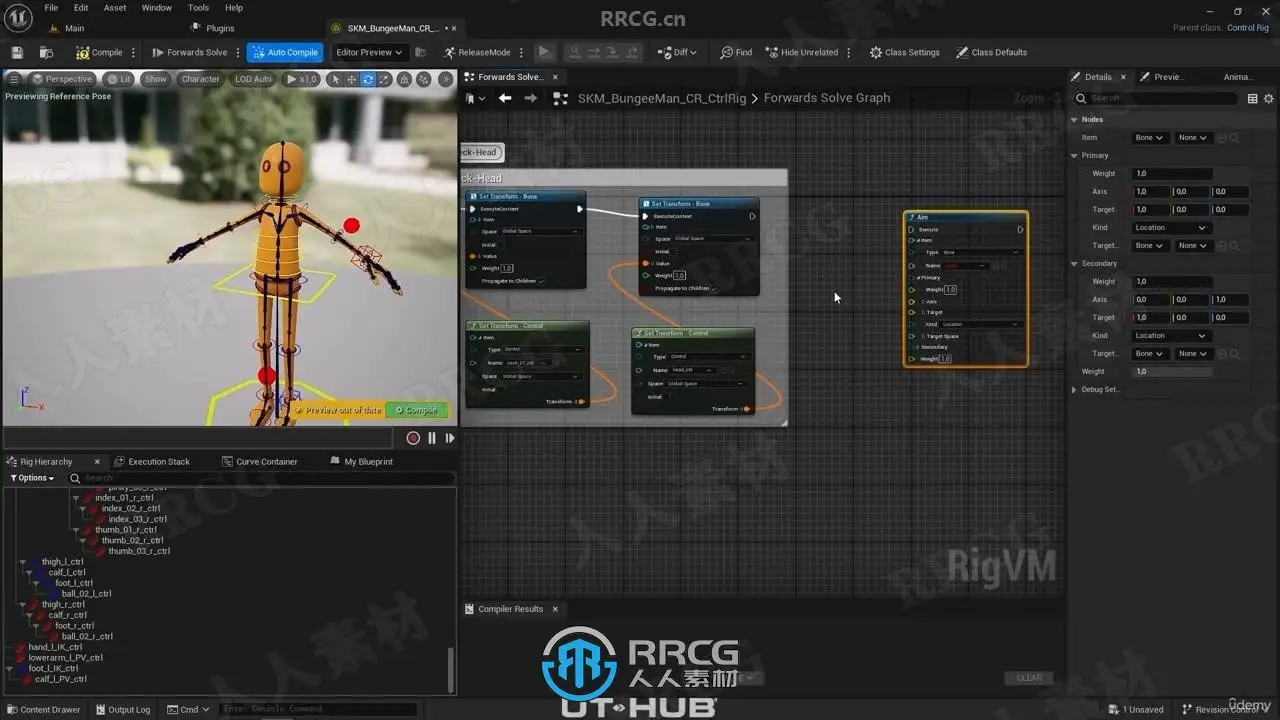Select the hand_l_IK_ctrl item in Rig Hierarchy
Screen dimensions: 1280x720
coord(55,647)
